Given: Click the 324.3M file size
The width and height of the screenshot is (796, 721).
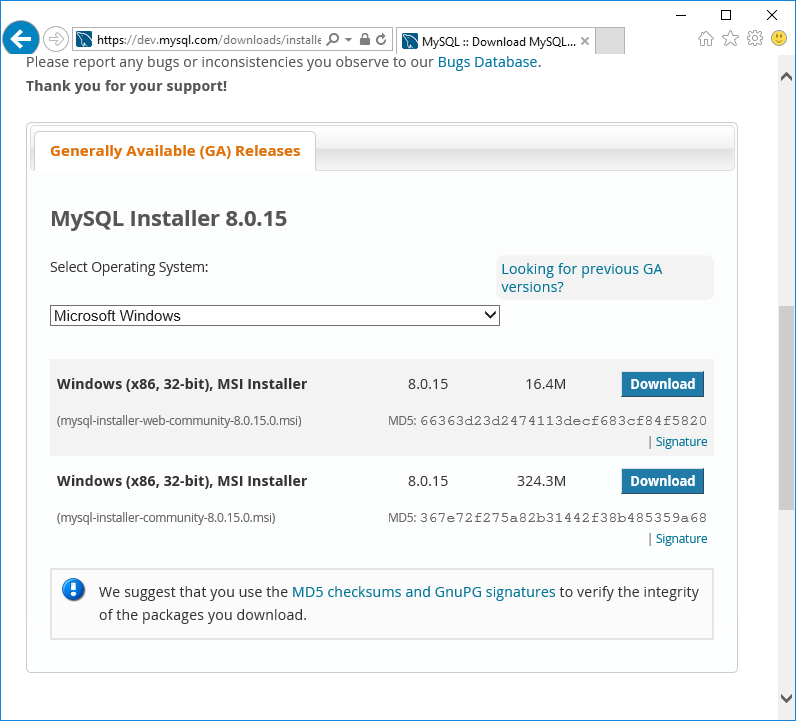Looking at the screenshot, I should (541, 481).
